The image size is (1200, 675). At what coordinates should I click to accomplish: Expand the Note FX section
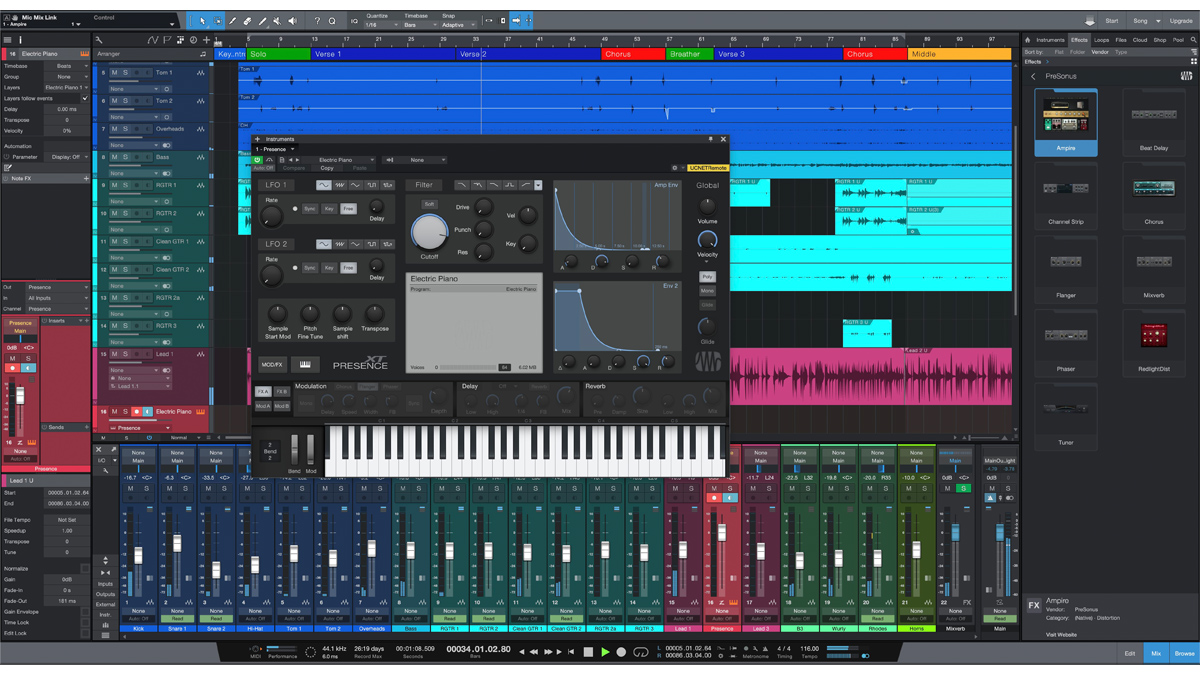46,179
